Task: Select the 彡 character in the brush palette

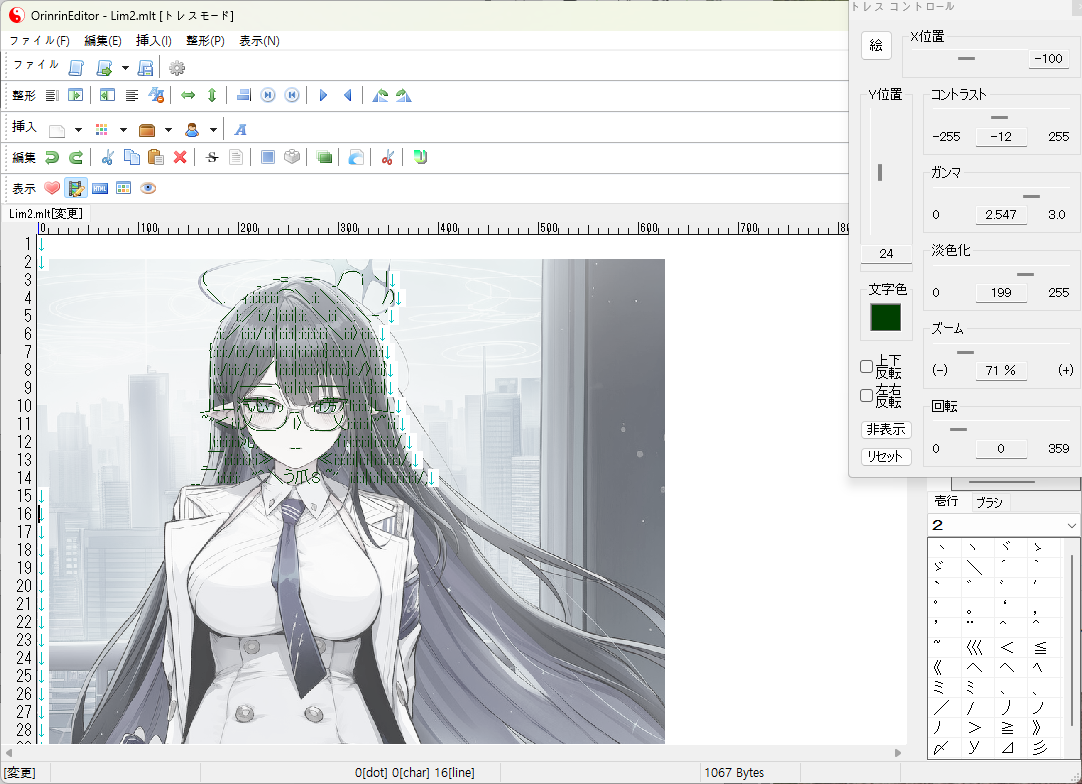Action: pos(1040,747)
